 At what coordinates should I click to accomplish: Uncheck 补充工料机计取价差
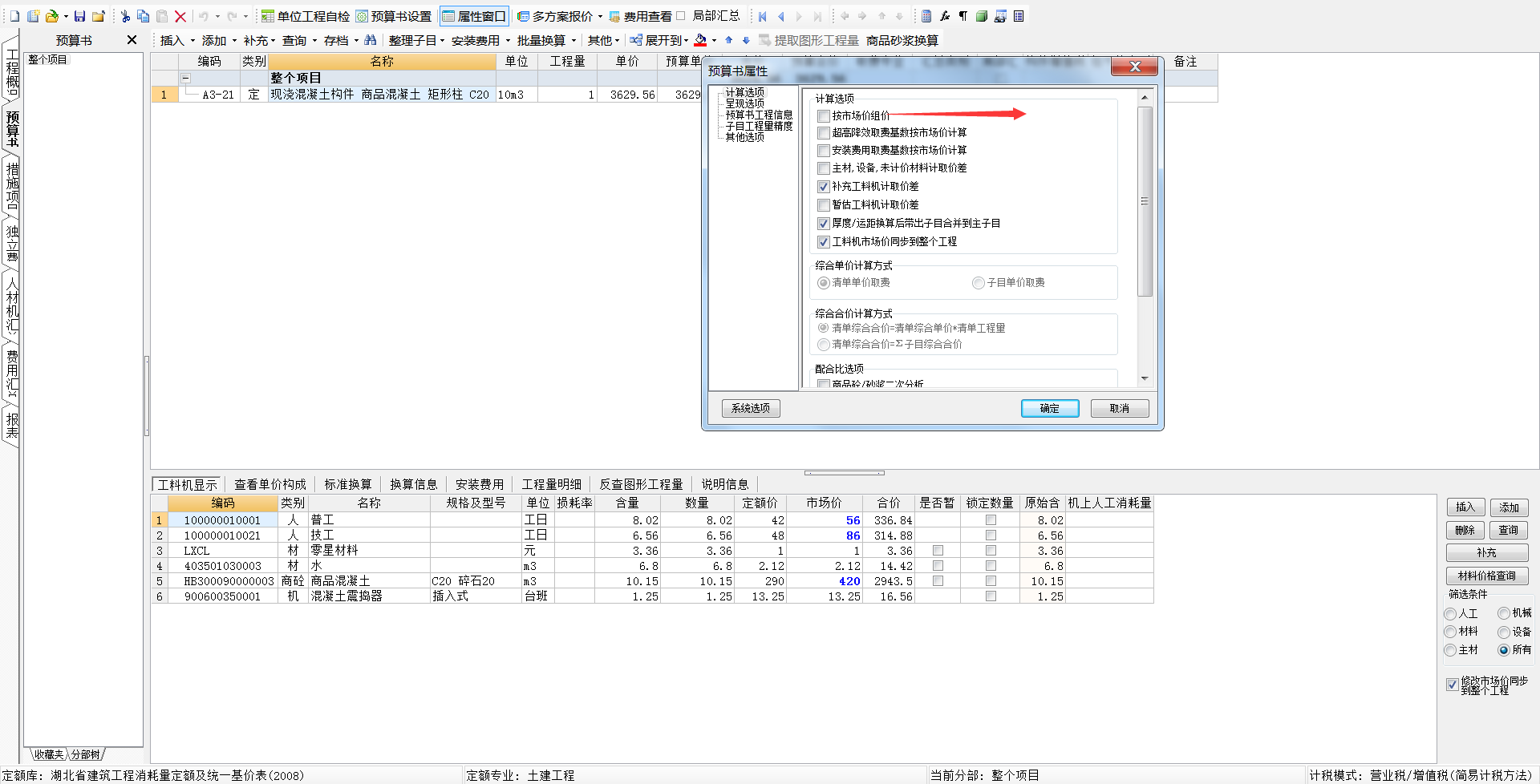pyautogui.click(x=824, y=187)
